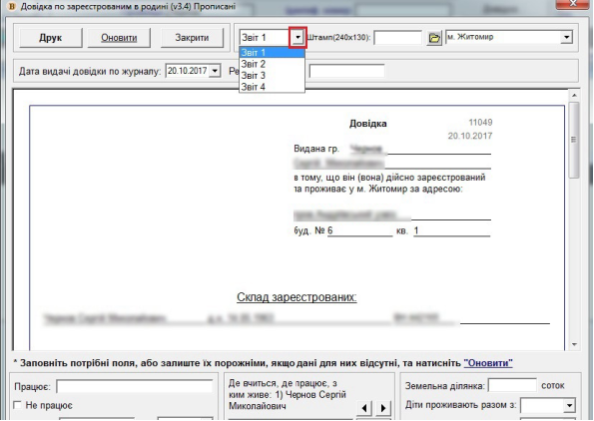The height and width of the screenshot is (421, 594).
Task: Click the 'Працює' input field
Action: point(134,387)
